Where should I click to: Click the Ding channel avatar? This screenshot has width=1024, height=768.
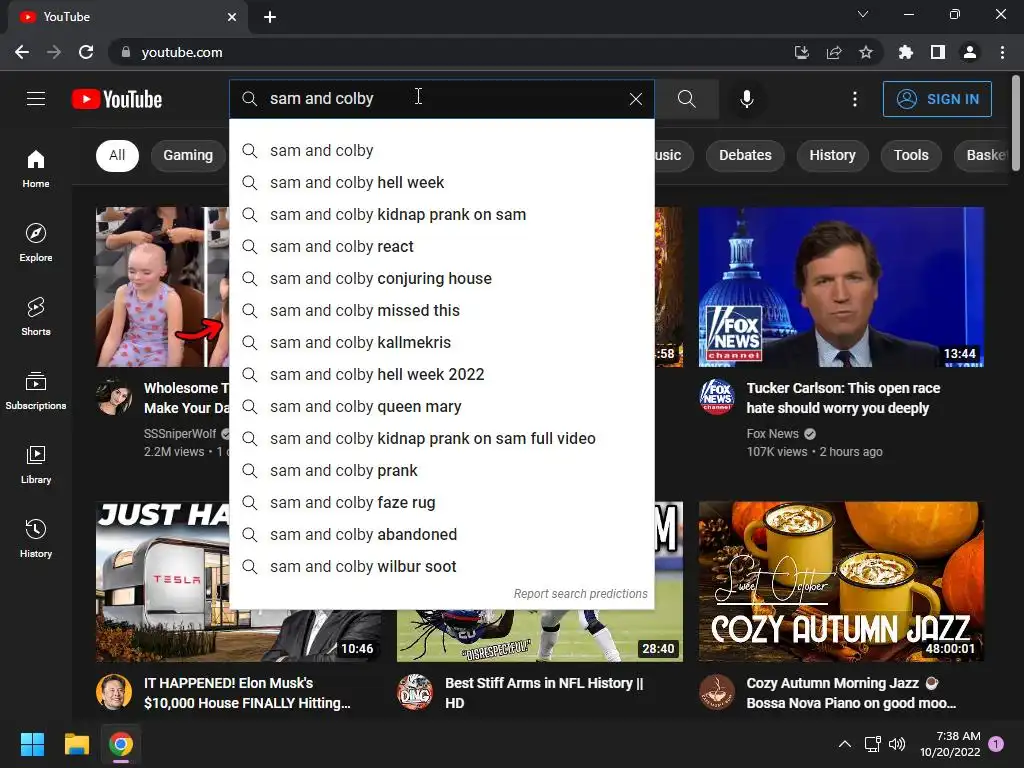tap(415, 692)
